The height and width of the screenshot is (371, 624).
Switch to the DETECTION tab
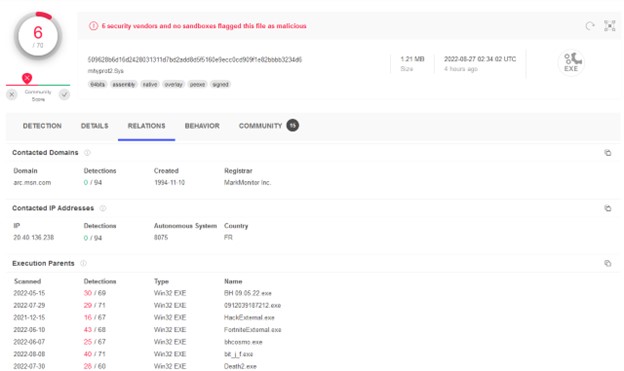(x=42, y=126)
